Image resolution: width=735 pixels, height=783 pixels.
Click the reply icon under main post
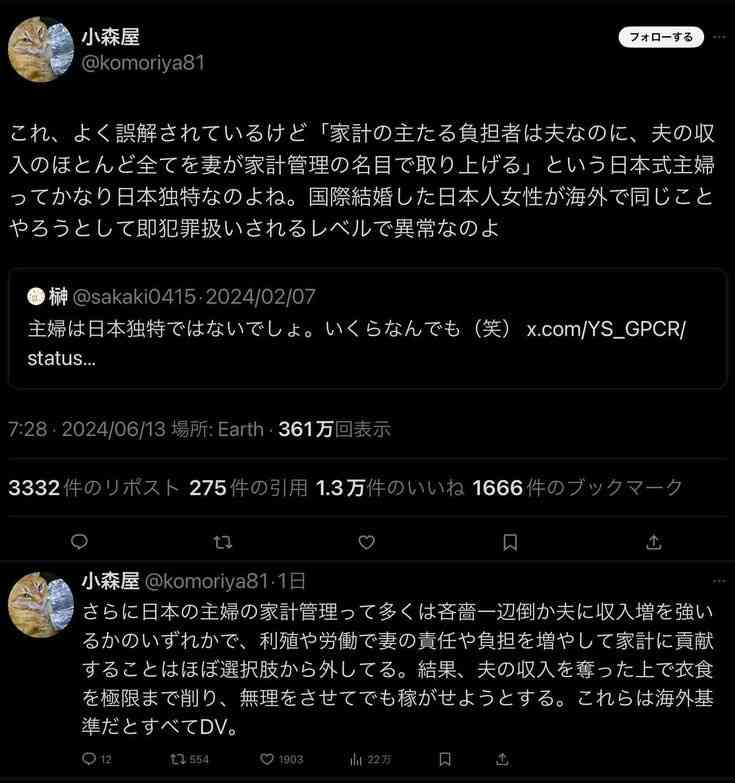[x=79, y=542]
